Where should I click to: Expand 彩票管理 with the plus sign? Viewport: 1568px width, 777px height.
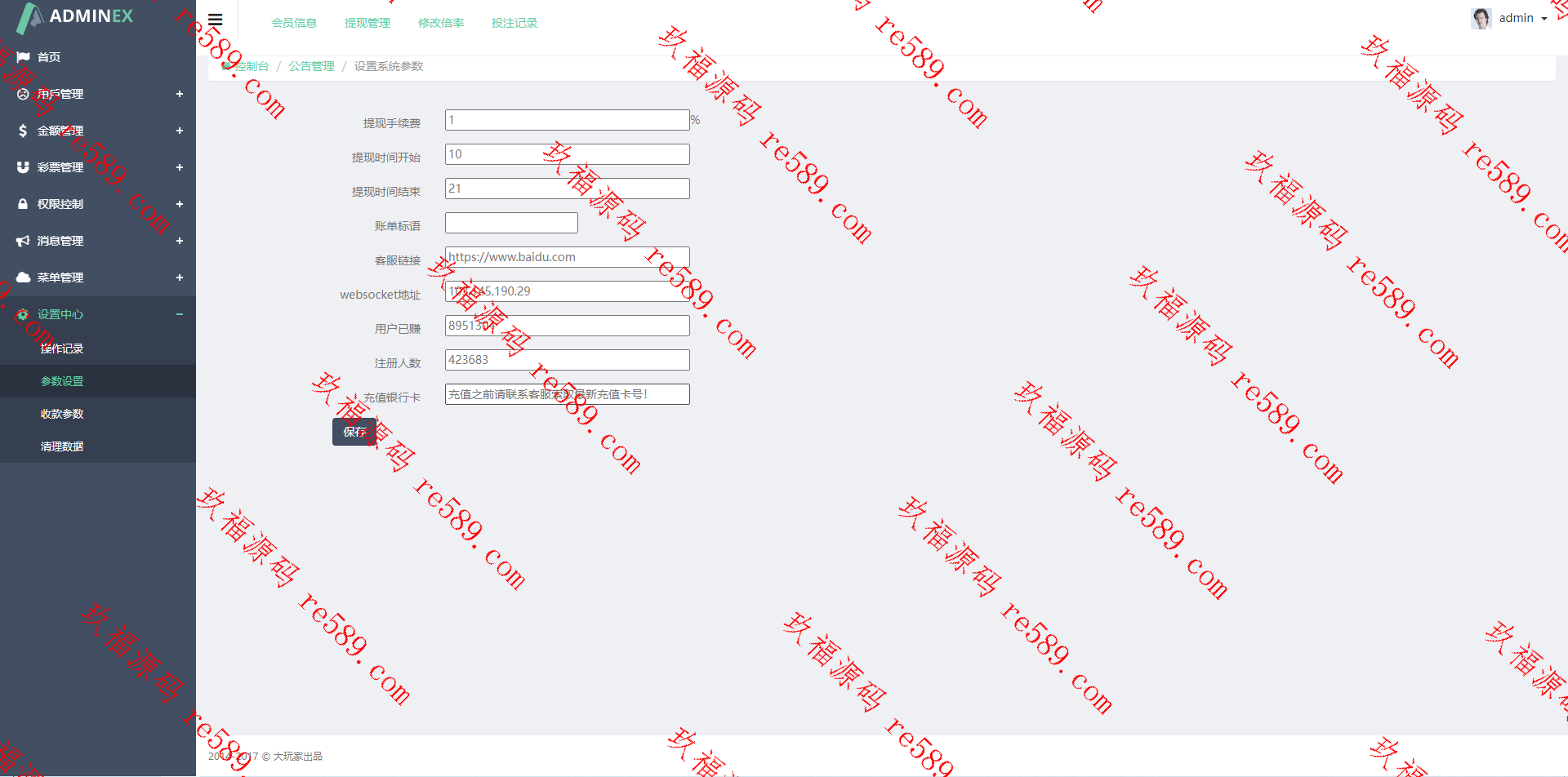coord(180,167)
